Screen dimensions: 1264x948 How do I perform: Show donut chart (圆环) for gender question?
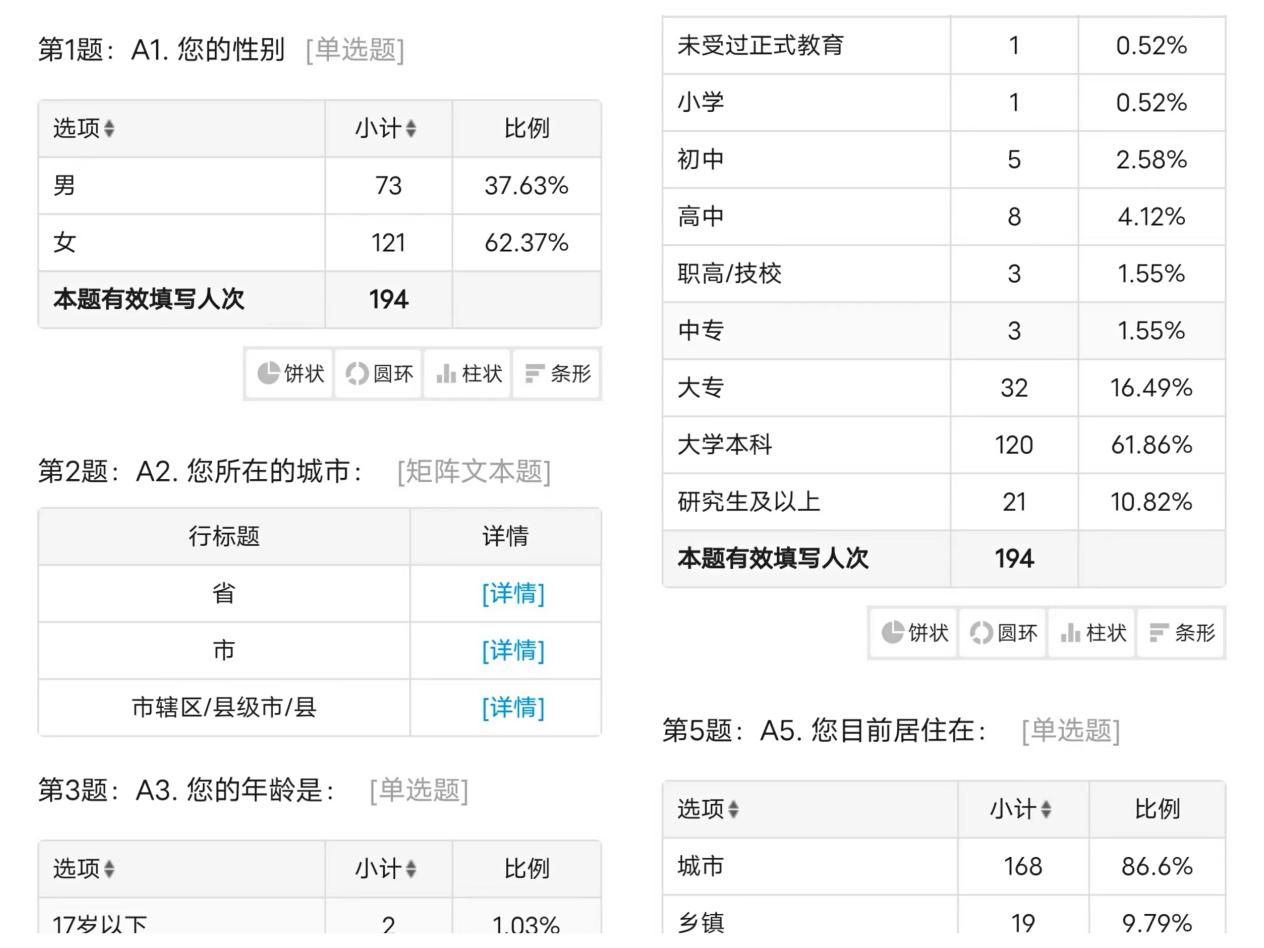(x=379, y=374)
